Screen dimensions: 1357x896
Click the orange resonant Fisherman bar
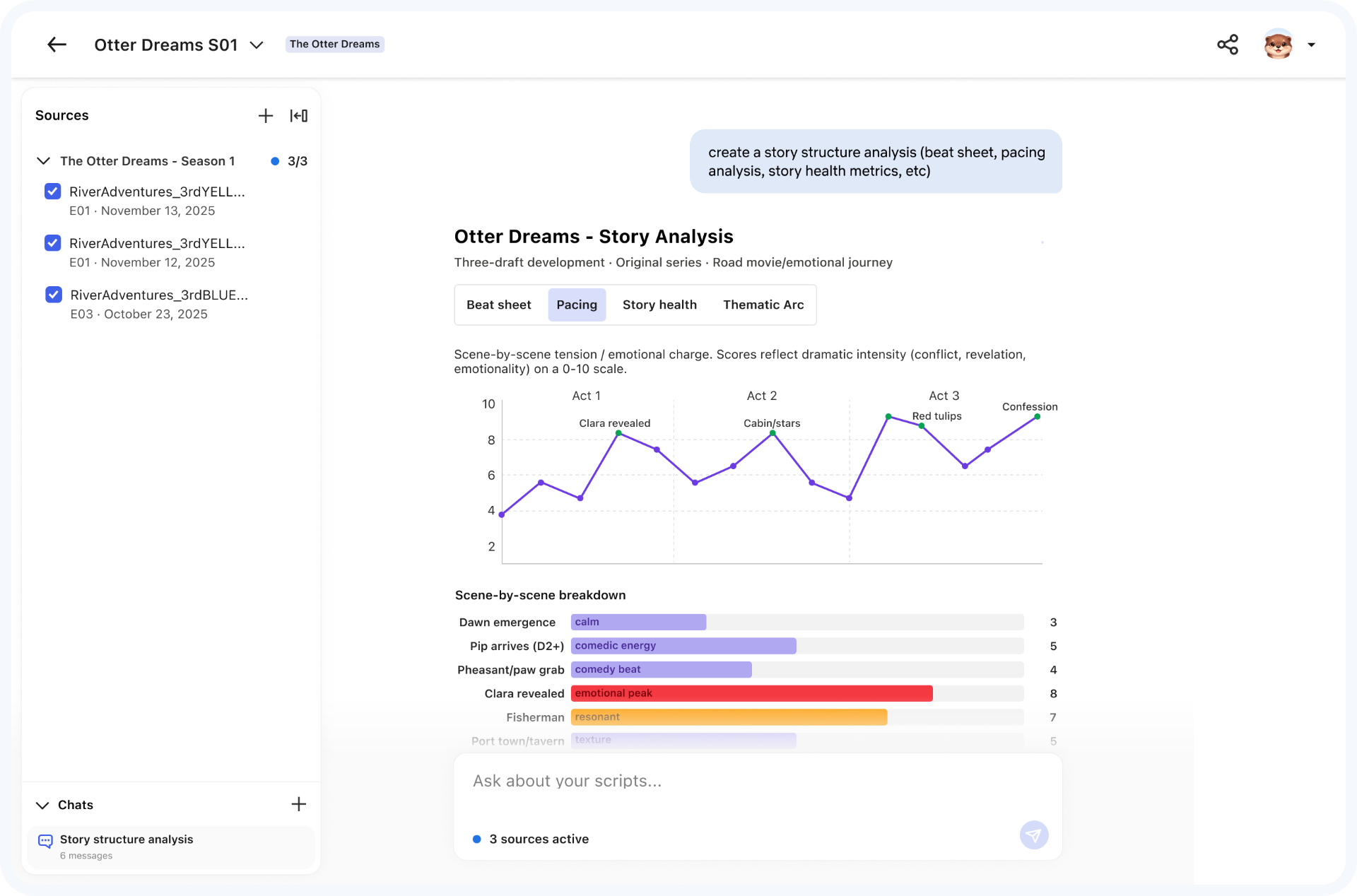[729, 717]
